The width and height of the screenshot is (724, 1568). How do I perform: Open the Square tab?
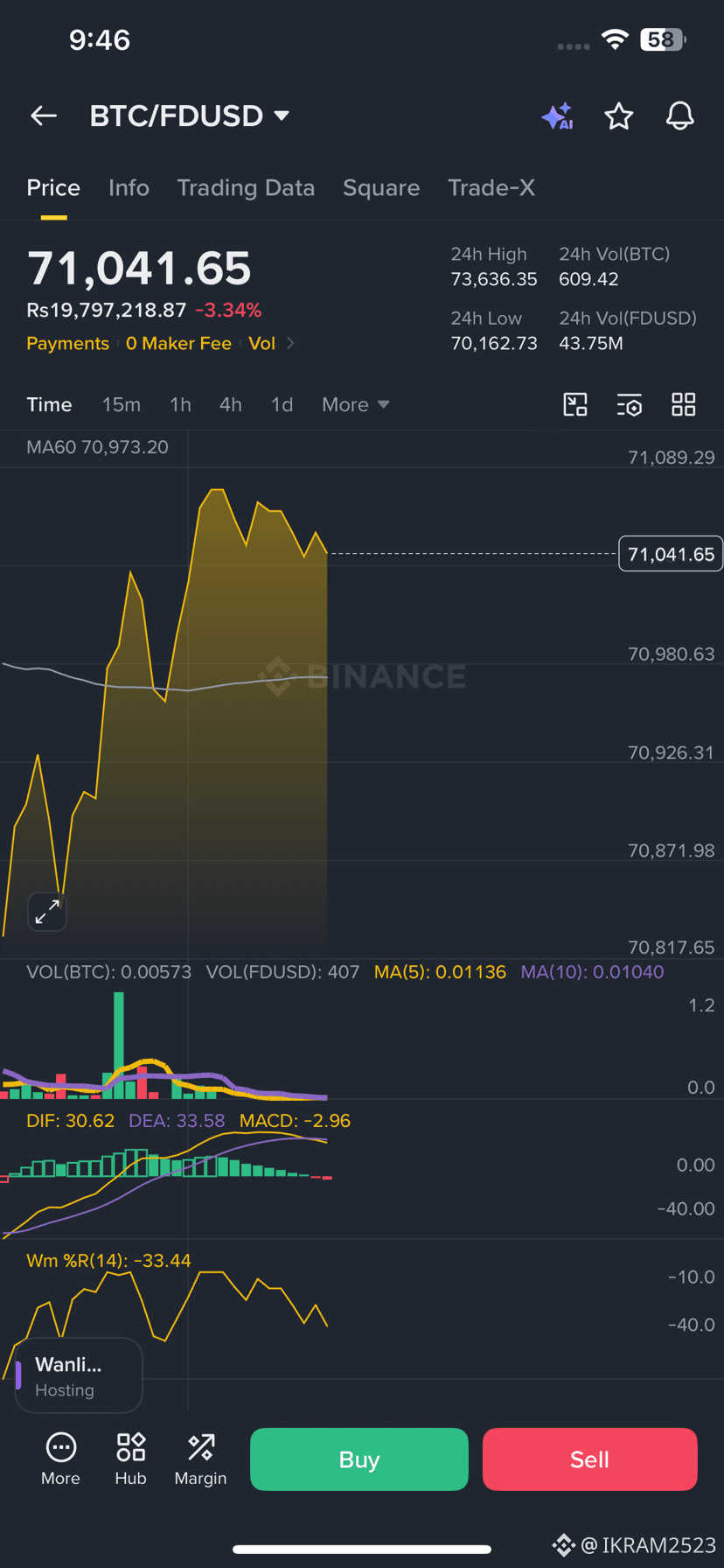click(x=381, y=188)
